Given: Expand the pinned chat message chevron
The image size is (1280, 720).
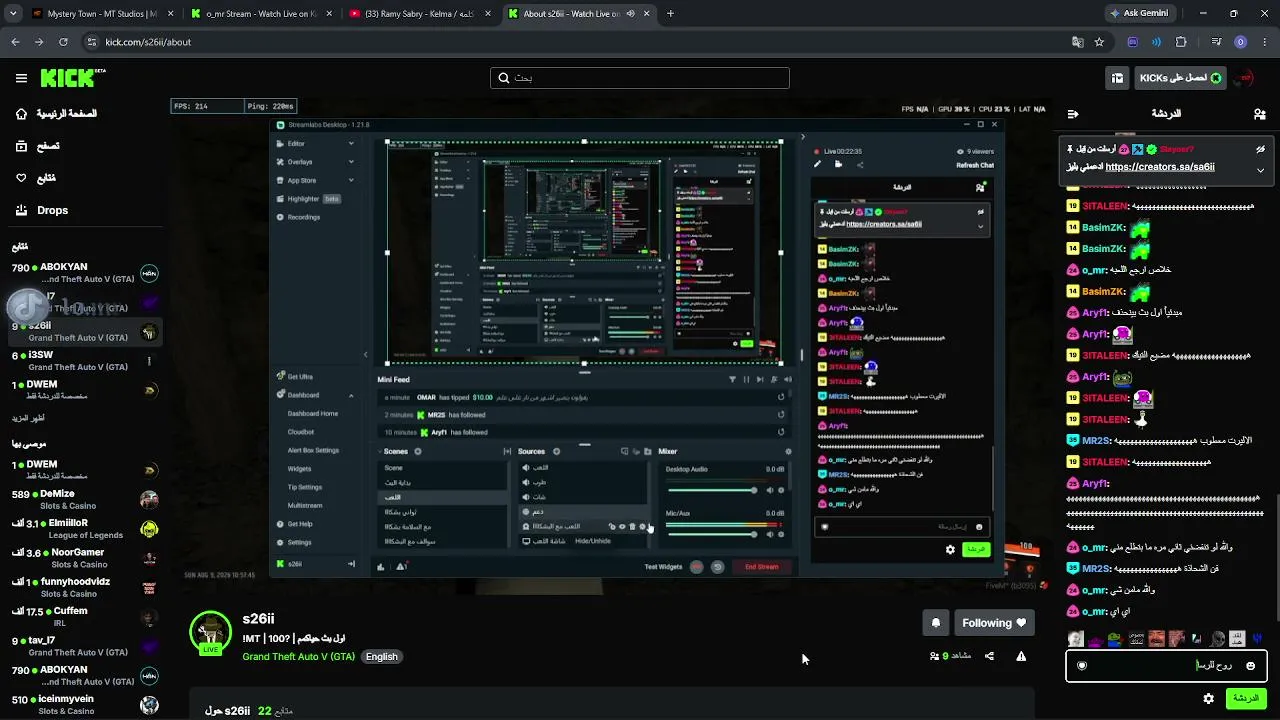Looking at the screenshot, I should (1260, 170).
